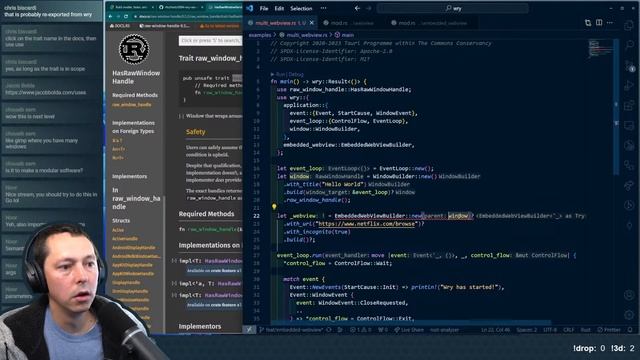The width and height of the screenshot is (640, 360).
Task: Open the jacobbolda.com/uses link in chat
Action: click(46, 93)
